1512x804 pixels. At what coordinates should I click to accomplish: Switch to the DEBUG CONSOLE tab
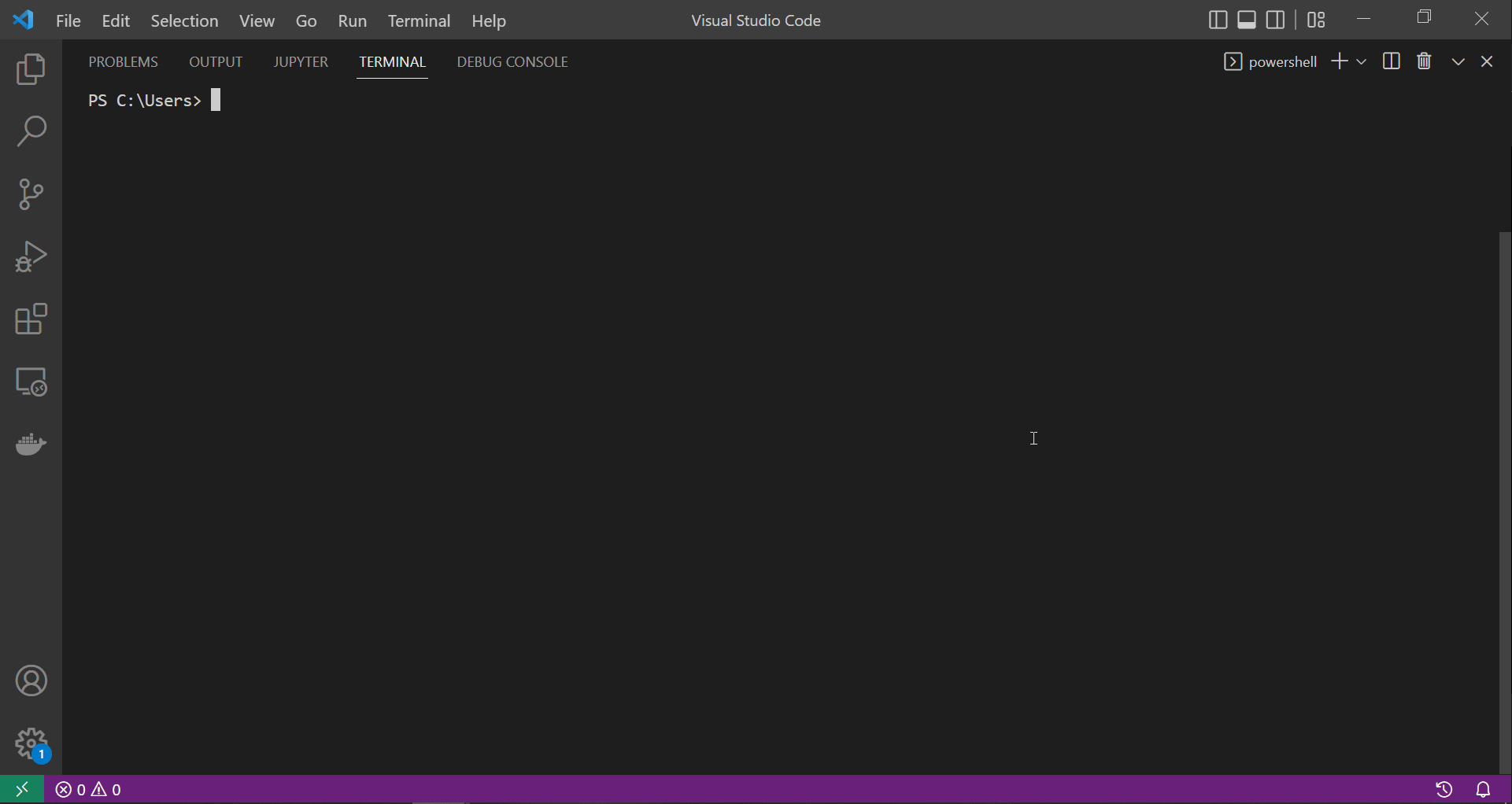(512, 61)
